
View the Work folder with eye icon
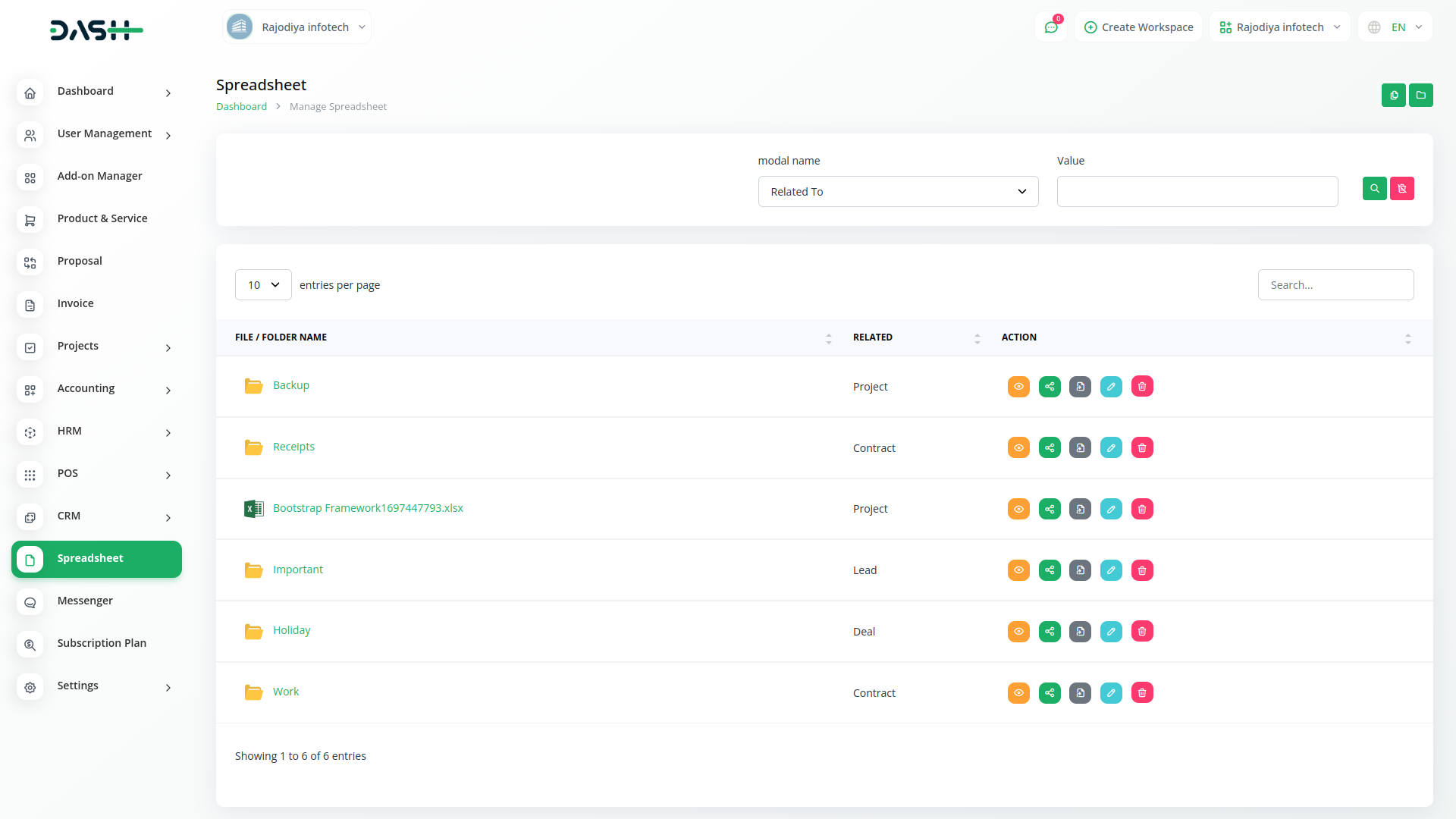[1018, 693]
